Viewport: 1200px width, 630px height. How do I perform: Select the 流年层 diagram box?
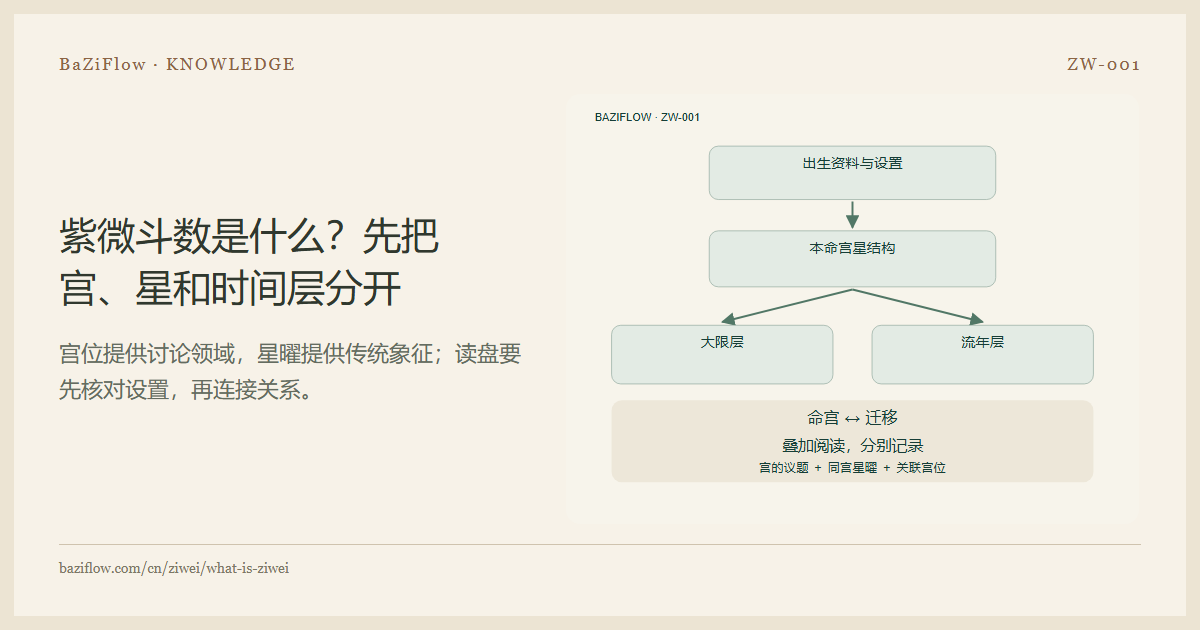click(982, 354)
